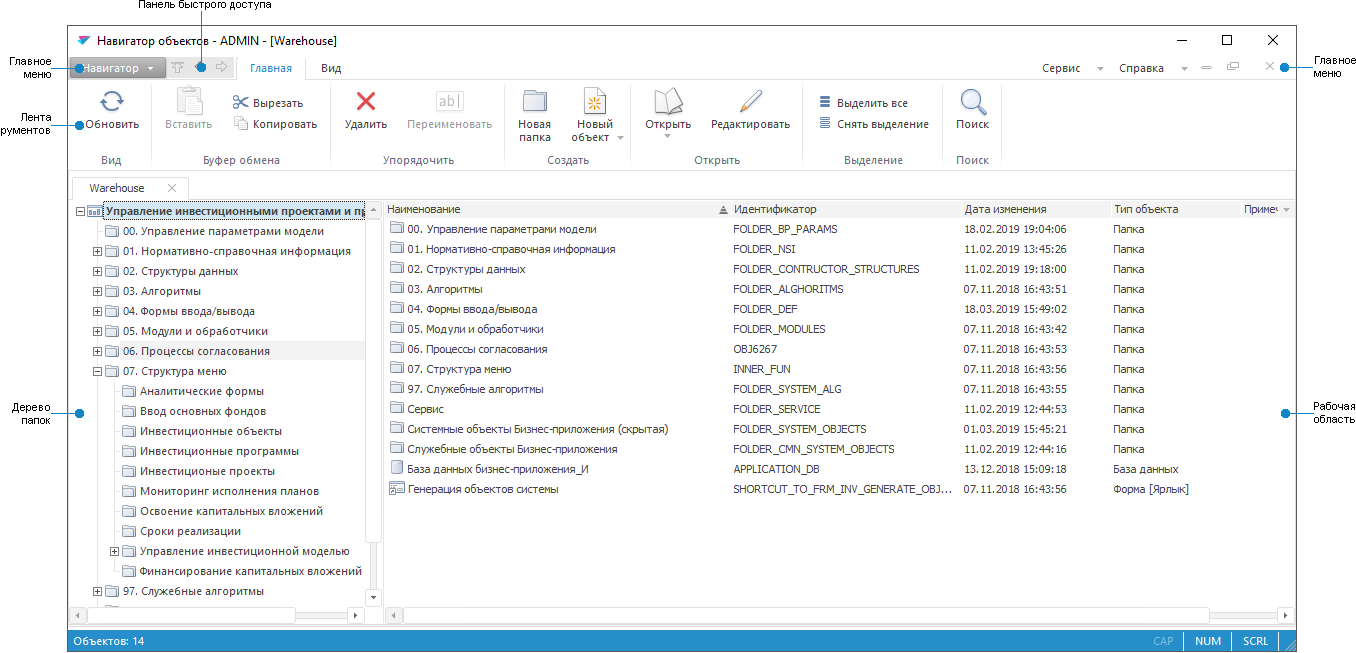Screen dimensions: 1356x653
Task: Collapse the 07. Структура меню tree node
Action: [x=98, y=371]
